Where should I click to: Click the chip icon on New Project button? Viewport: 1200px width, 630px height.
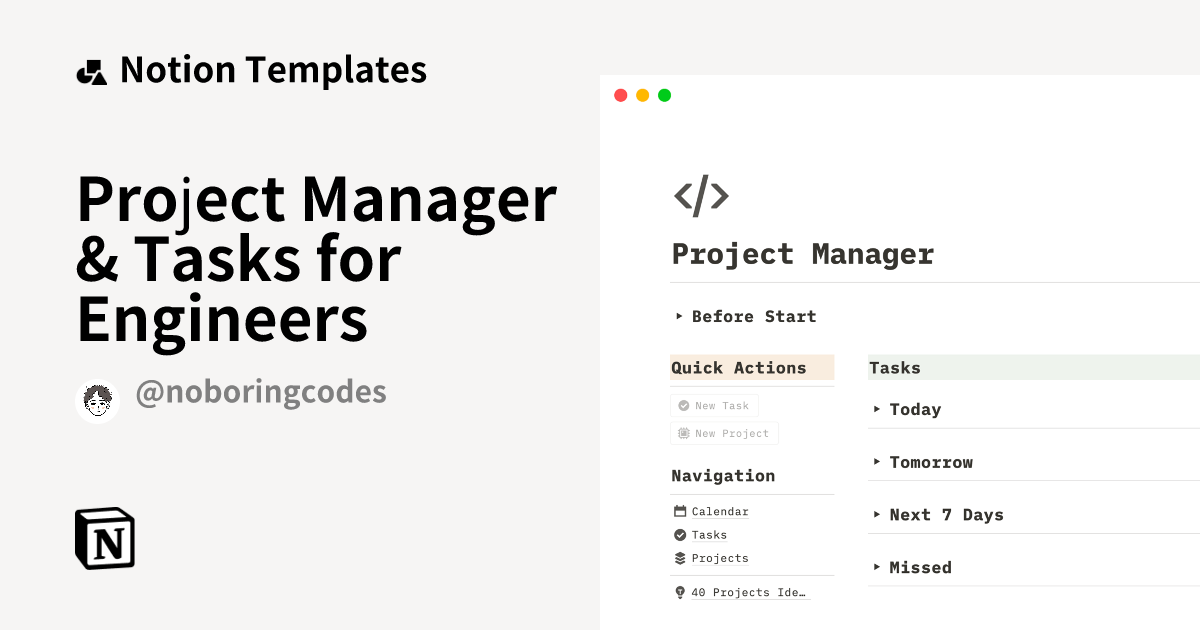pos(683,433)
